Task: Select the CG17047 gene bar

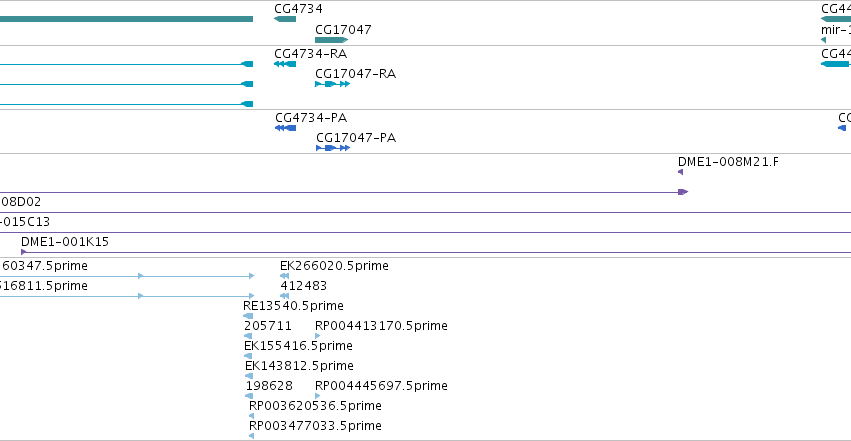Action: (x=332, y=40)
